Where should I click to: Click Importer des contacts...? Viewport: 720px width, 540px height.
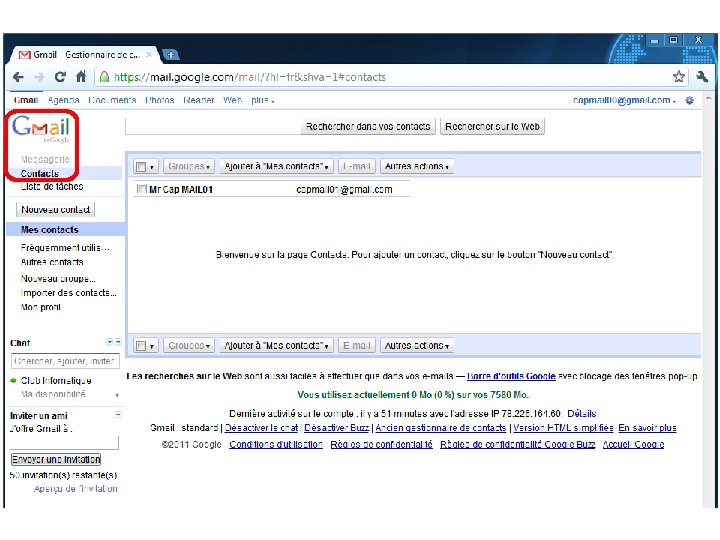point(68,292)
